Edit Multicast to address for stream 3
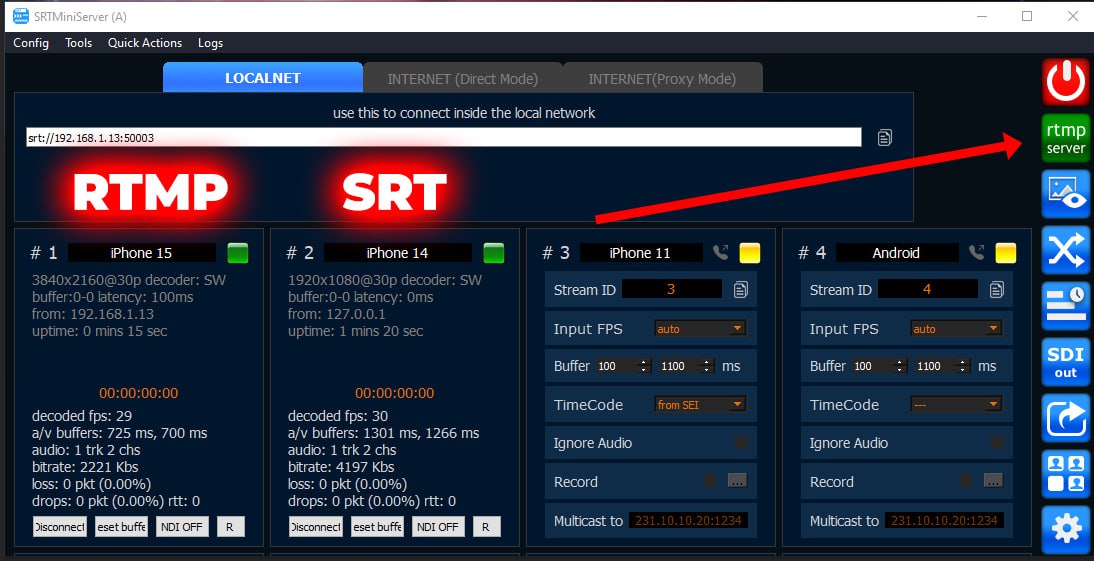Viewport: 1094px width, 561px height. (689, 520)
